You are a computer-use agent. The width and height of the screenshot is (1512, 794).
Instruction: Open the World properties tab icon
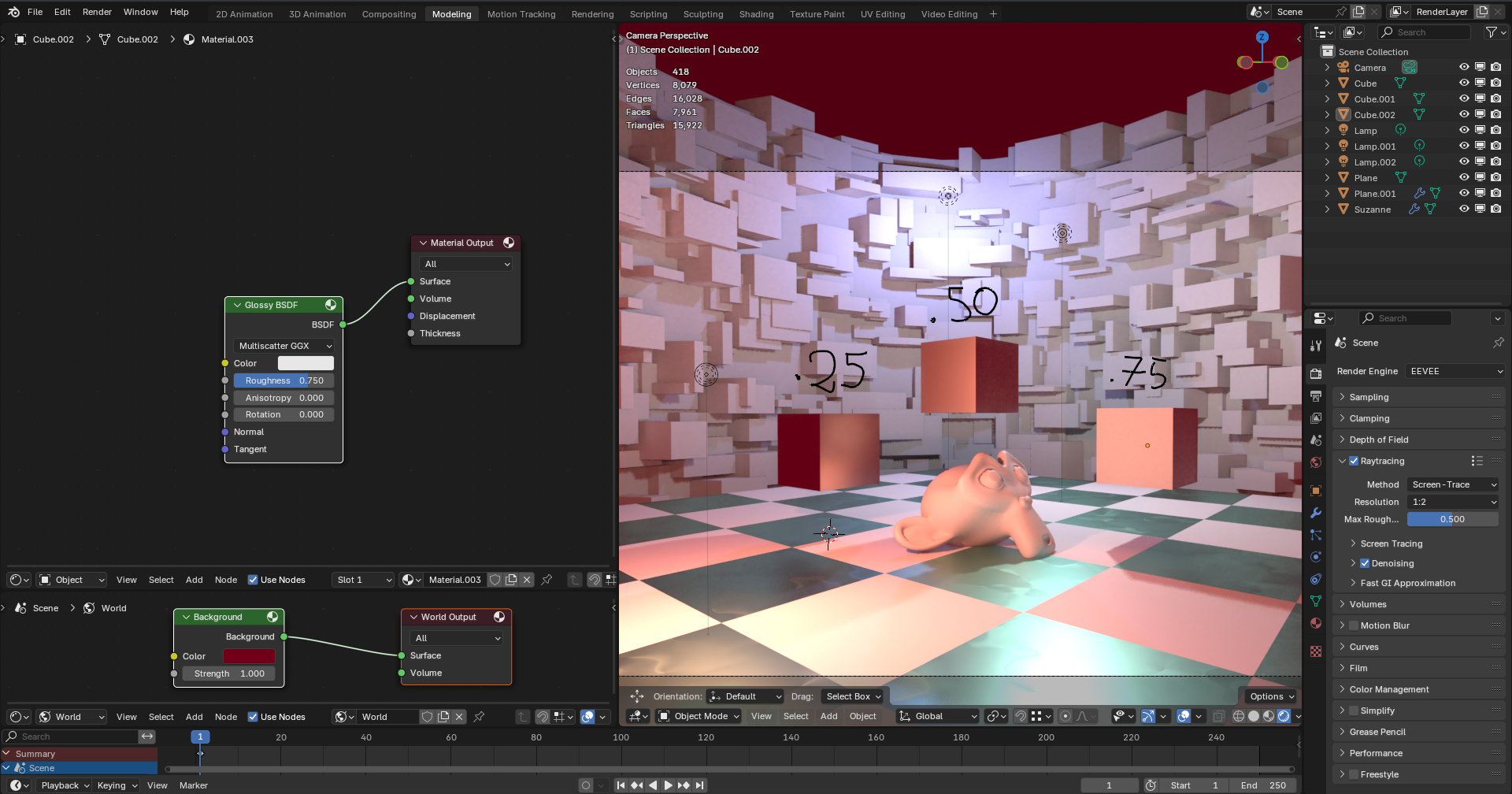click(x=1316, y=462)
